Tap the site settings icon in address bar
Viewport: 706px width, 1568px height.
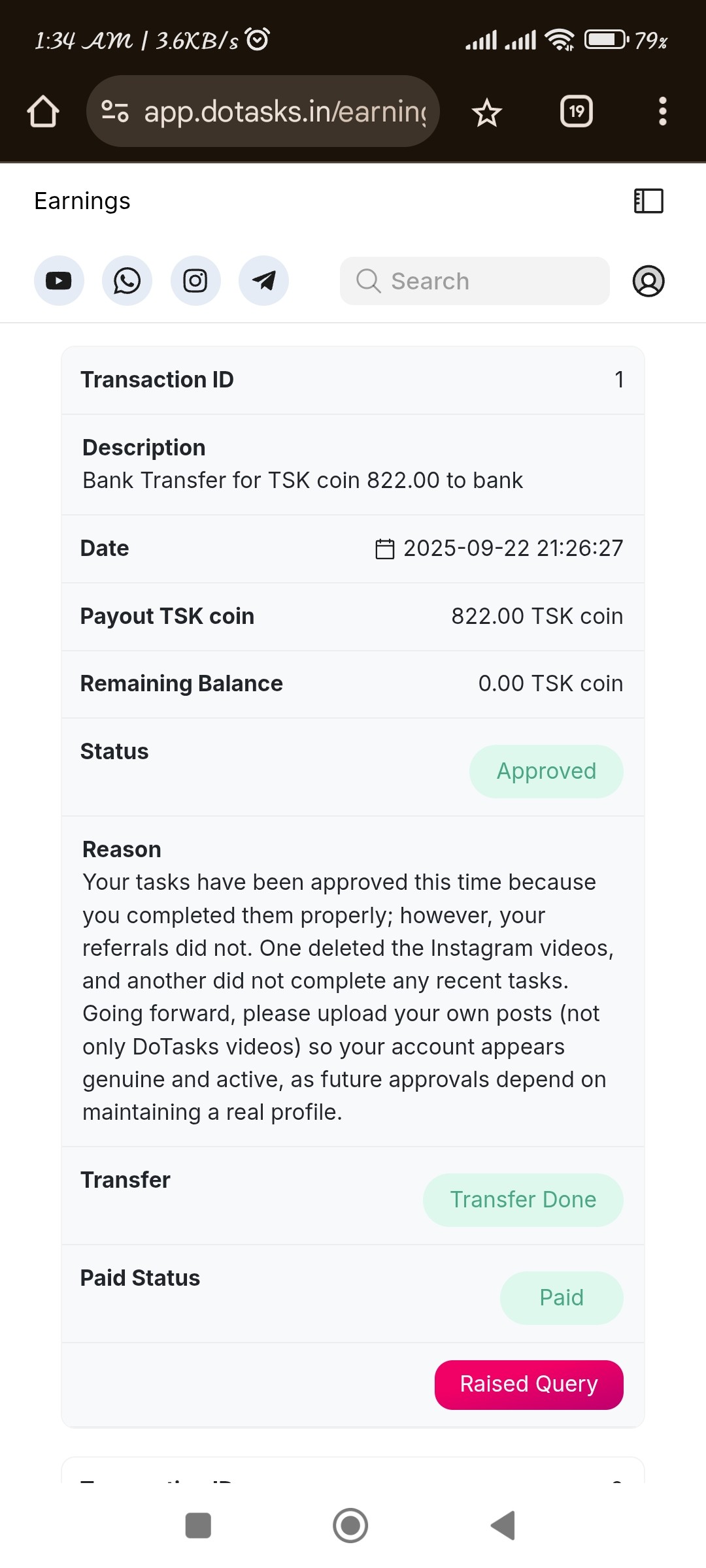tap(115, 112)
